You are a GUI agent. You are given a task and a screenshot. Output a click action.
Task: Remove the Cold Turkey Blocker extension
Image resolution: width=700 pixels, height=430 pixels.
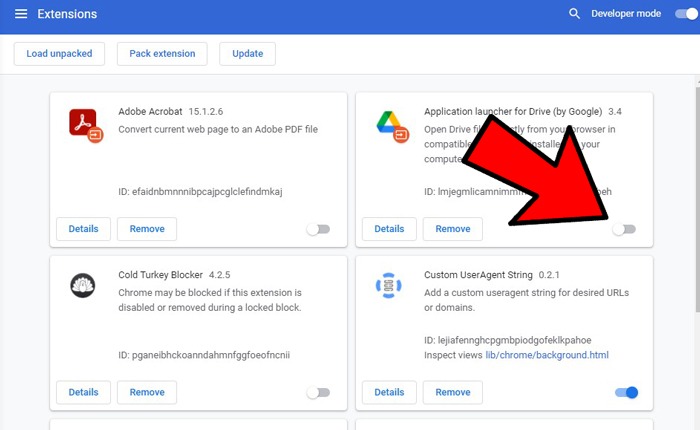point(147,392)
